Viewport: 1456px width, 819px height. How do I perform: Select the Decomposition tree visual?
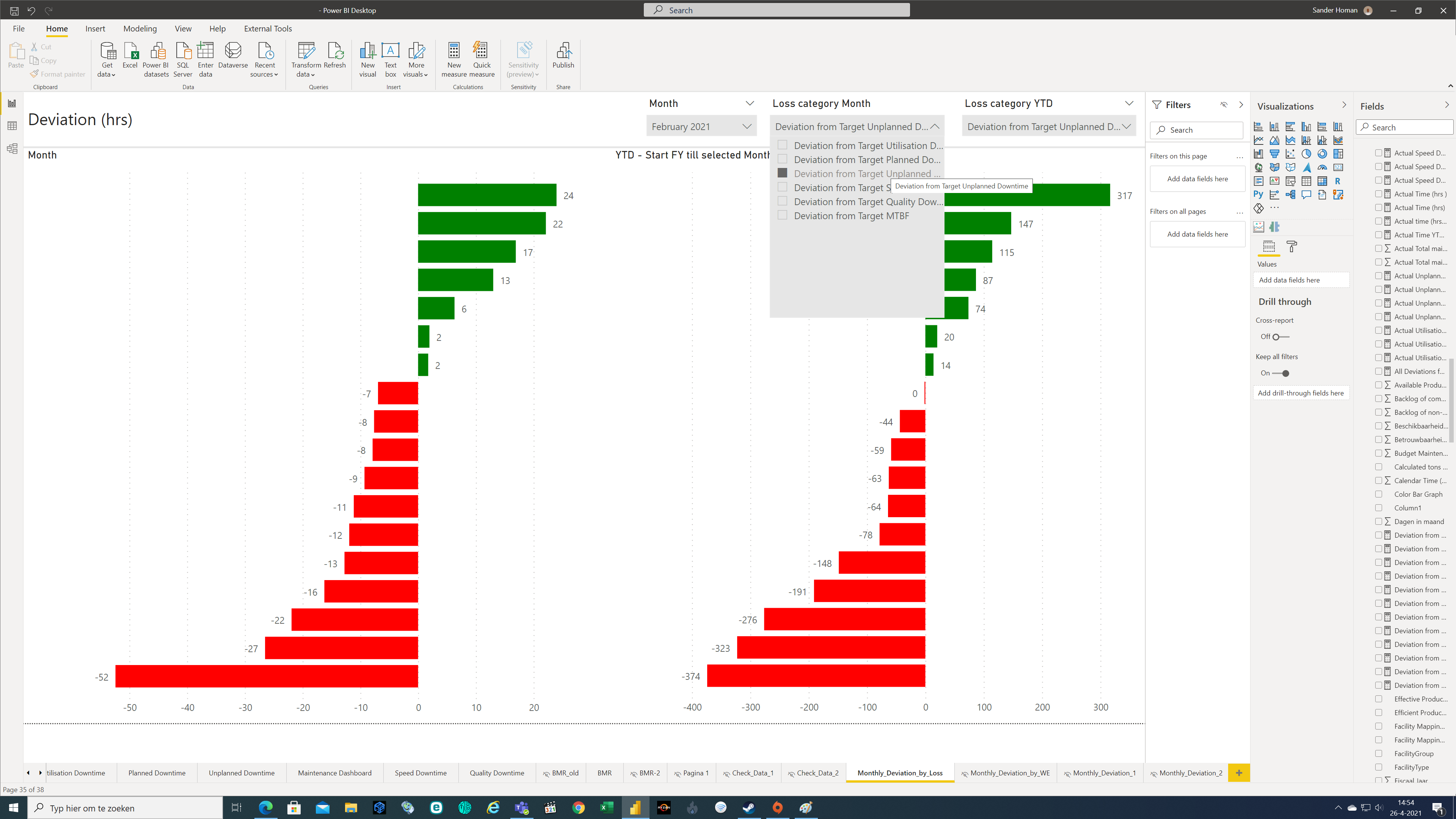point(1290,195)
